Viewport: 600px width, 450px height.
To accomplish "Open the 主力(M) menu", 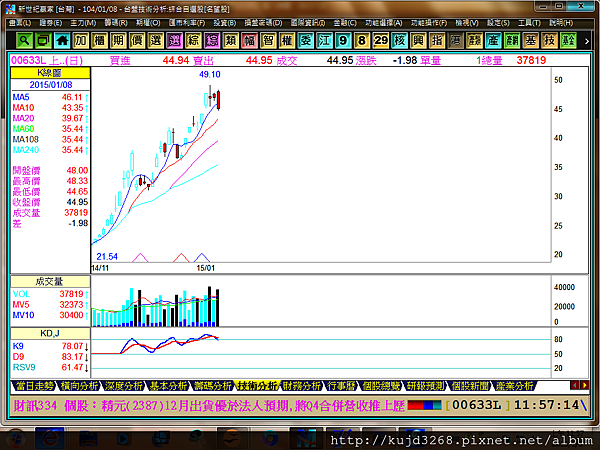I will [83, 23].
